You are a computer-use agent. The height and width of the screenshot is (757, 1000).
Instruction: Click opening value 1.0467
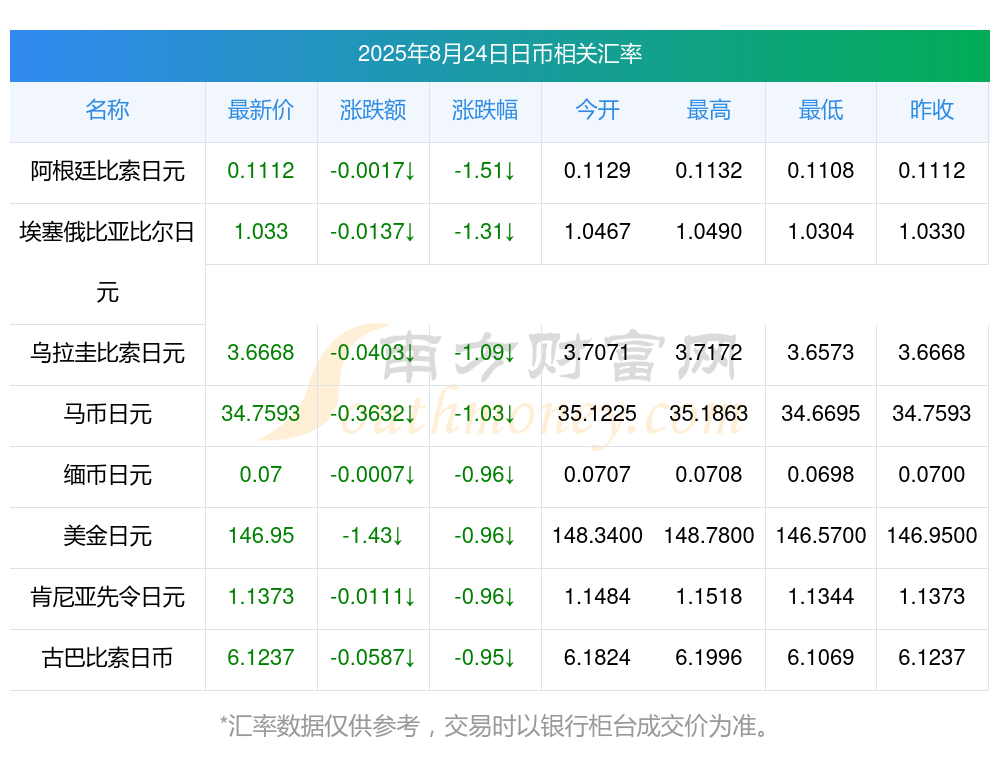pyautogui.click(x=597, y=232)
